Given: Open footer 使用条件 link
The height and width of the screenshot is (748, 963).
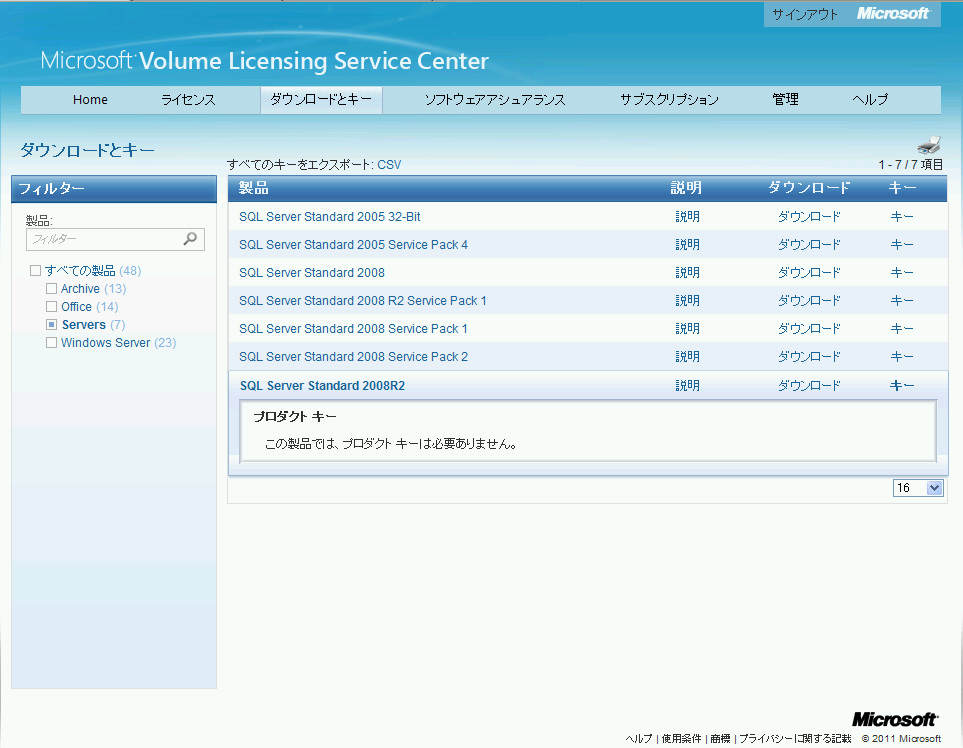Looking at the screenshot, I should coord(681,739).
